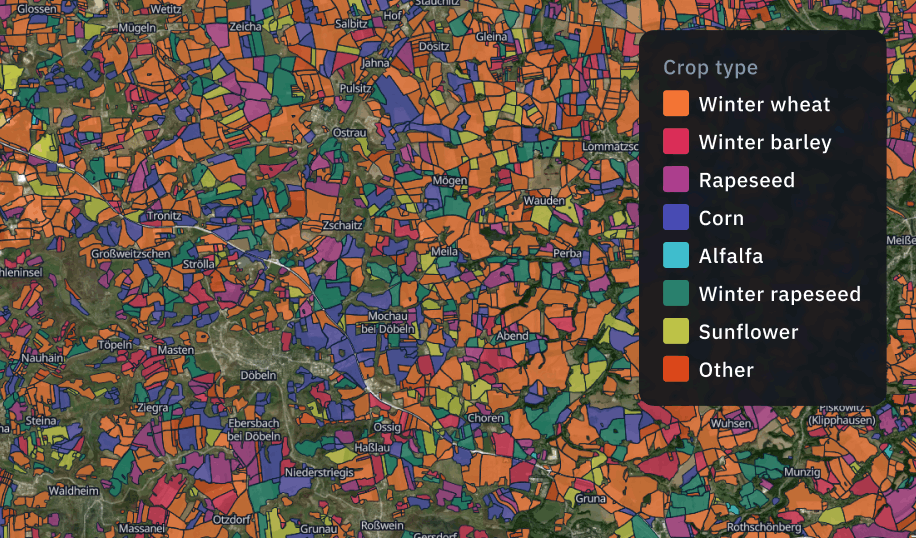Image resolution: width=916 pixels, height=538 pixels.
Task: Select the Rapeseed purple legend swatch
Action: 676,180
